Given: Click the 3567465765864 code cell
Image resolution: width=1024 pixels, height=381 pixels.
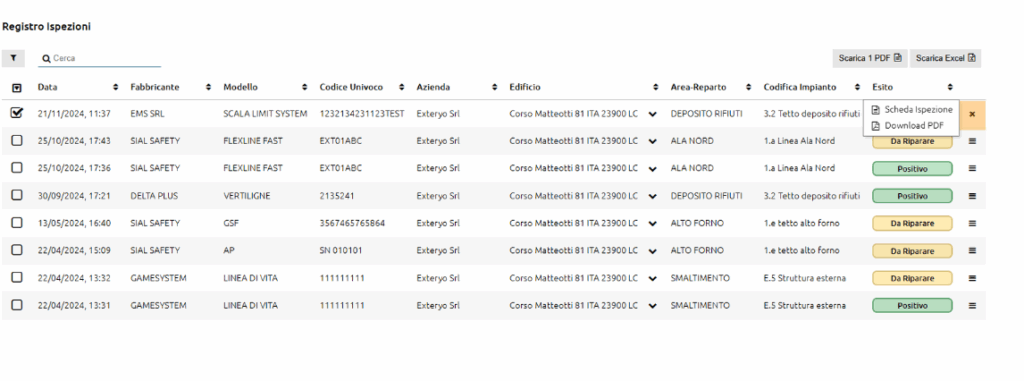Looking at the screenshot, I should tap(352, 224).
